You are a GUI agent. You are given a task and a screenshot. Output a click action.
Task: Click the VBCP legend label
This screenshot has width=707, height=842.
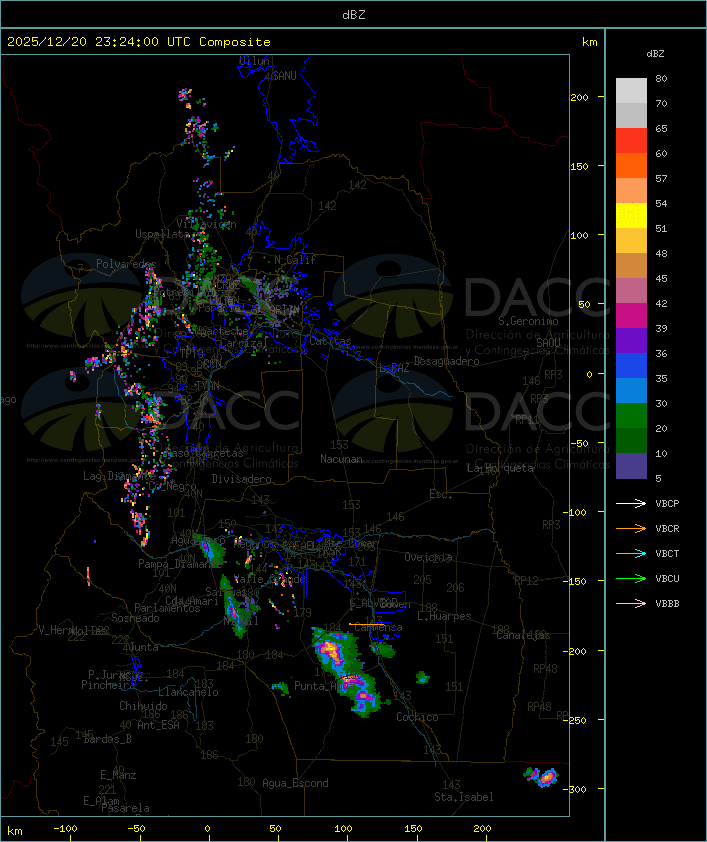667,504
